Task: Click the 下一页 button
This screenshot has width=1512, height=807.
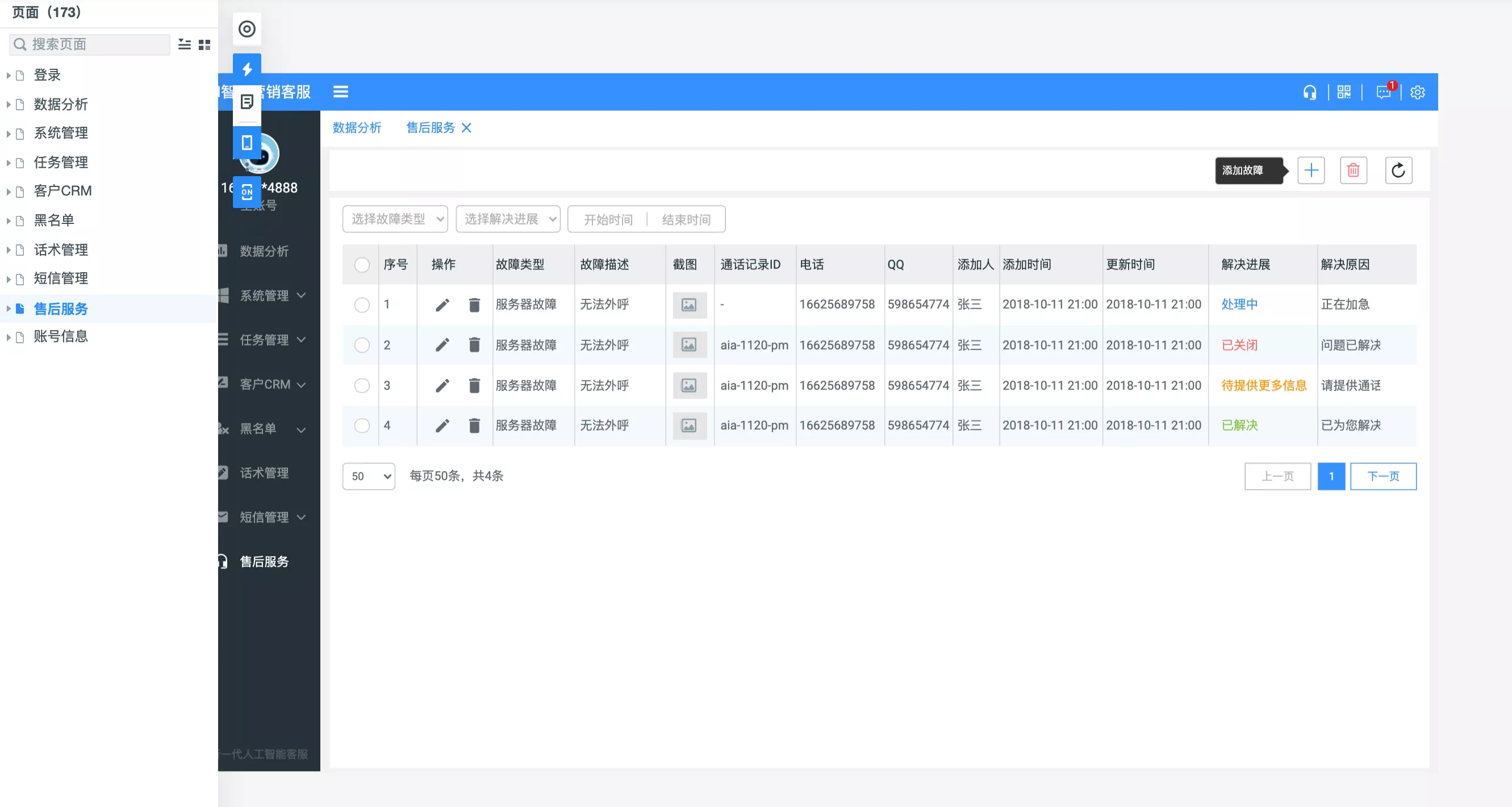Action: (1382, 476)
